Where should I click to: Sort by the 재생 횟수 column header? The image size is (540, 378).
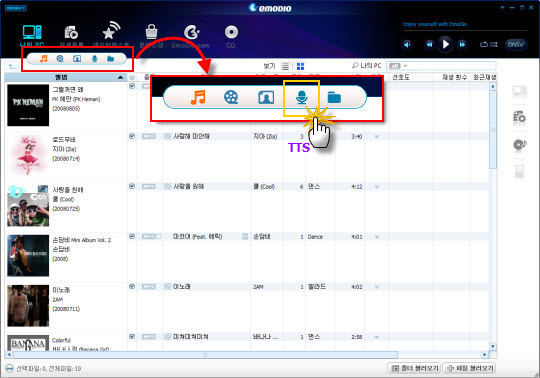[455, 77]
